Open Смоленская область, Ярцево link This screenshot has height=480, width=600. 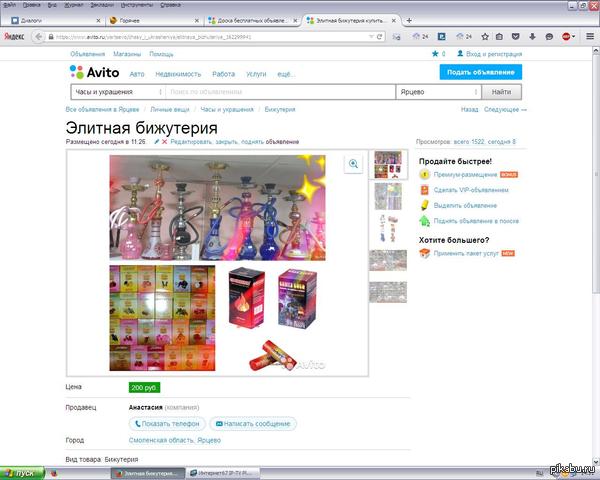(175, 440)
